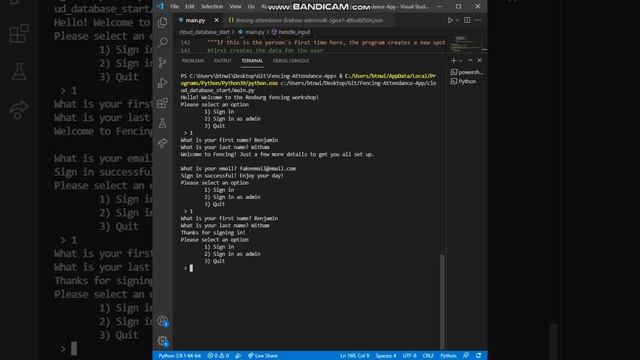This screenshot has width=640, height=360.
Task: Click the cloud_database_start breadcrumb
Action: point(204,32)
